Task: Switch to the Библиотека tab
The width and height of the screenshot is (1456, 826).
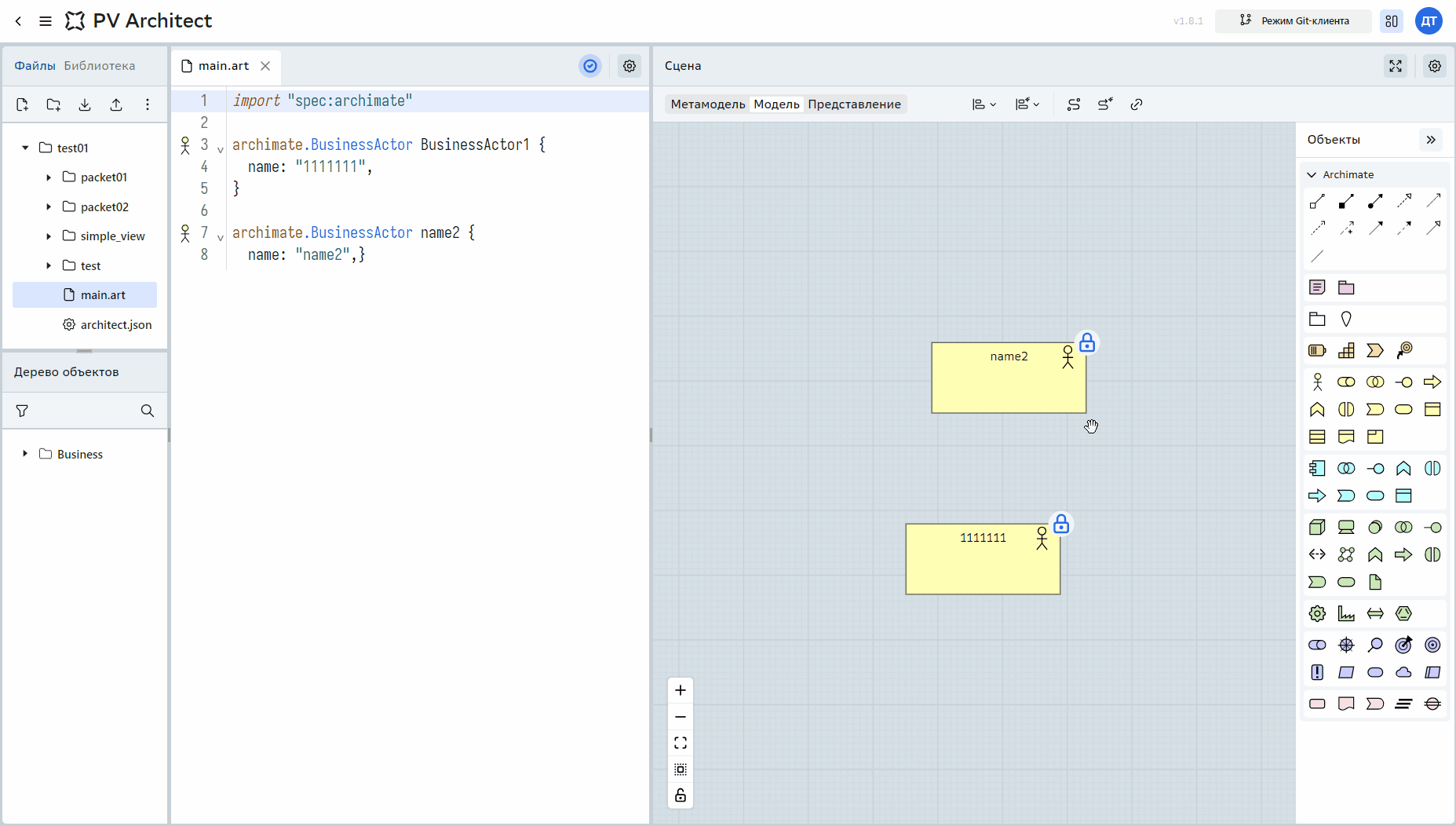Action: [x=100, y=66]
